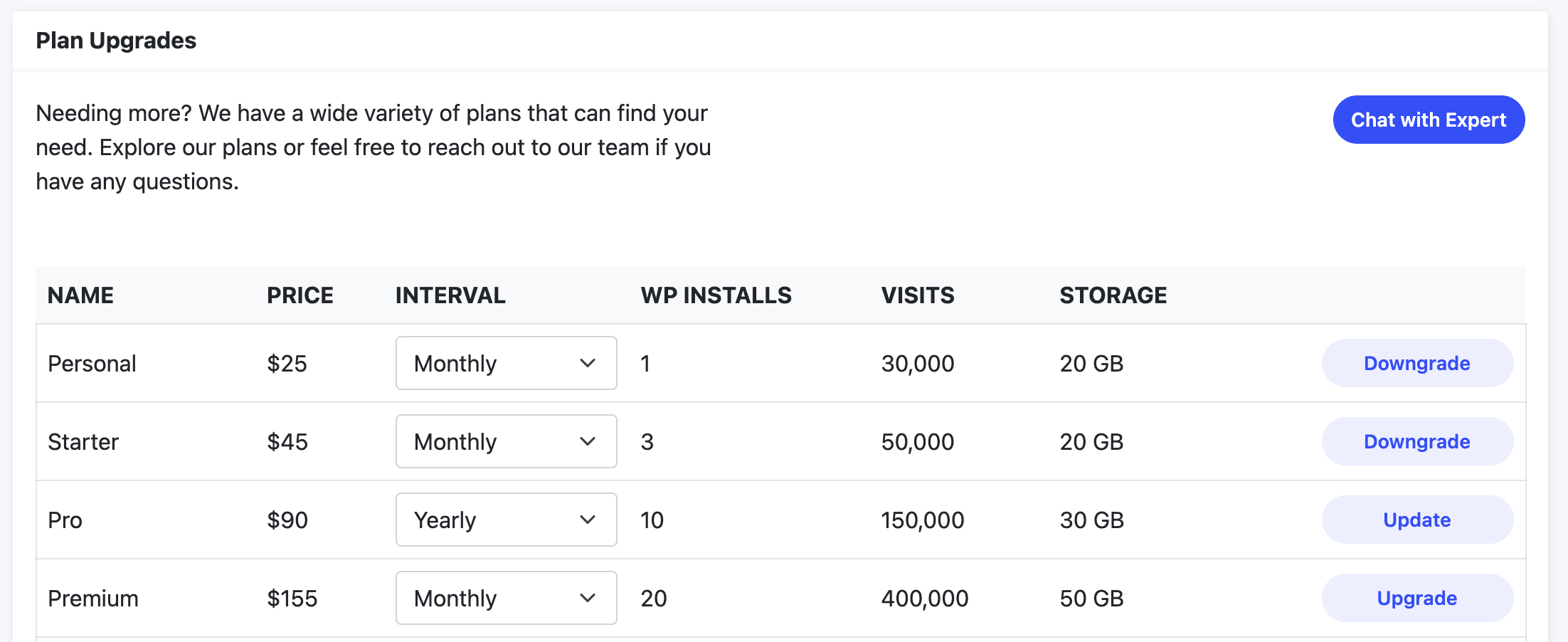Open the Starter plan interval dropdown

[x=506, y=441]
